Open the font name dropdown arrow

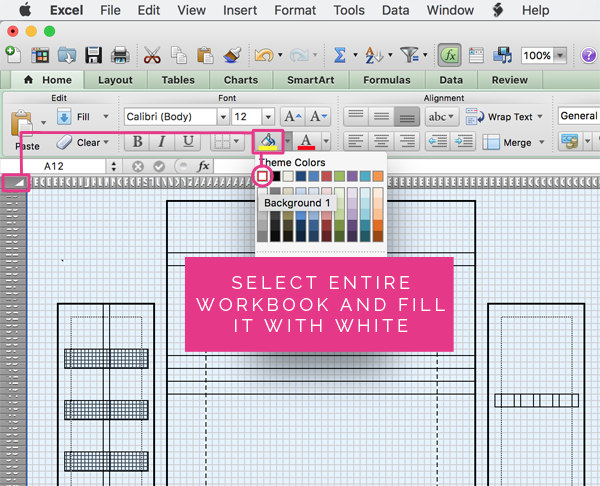[x=223, y=116]
